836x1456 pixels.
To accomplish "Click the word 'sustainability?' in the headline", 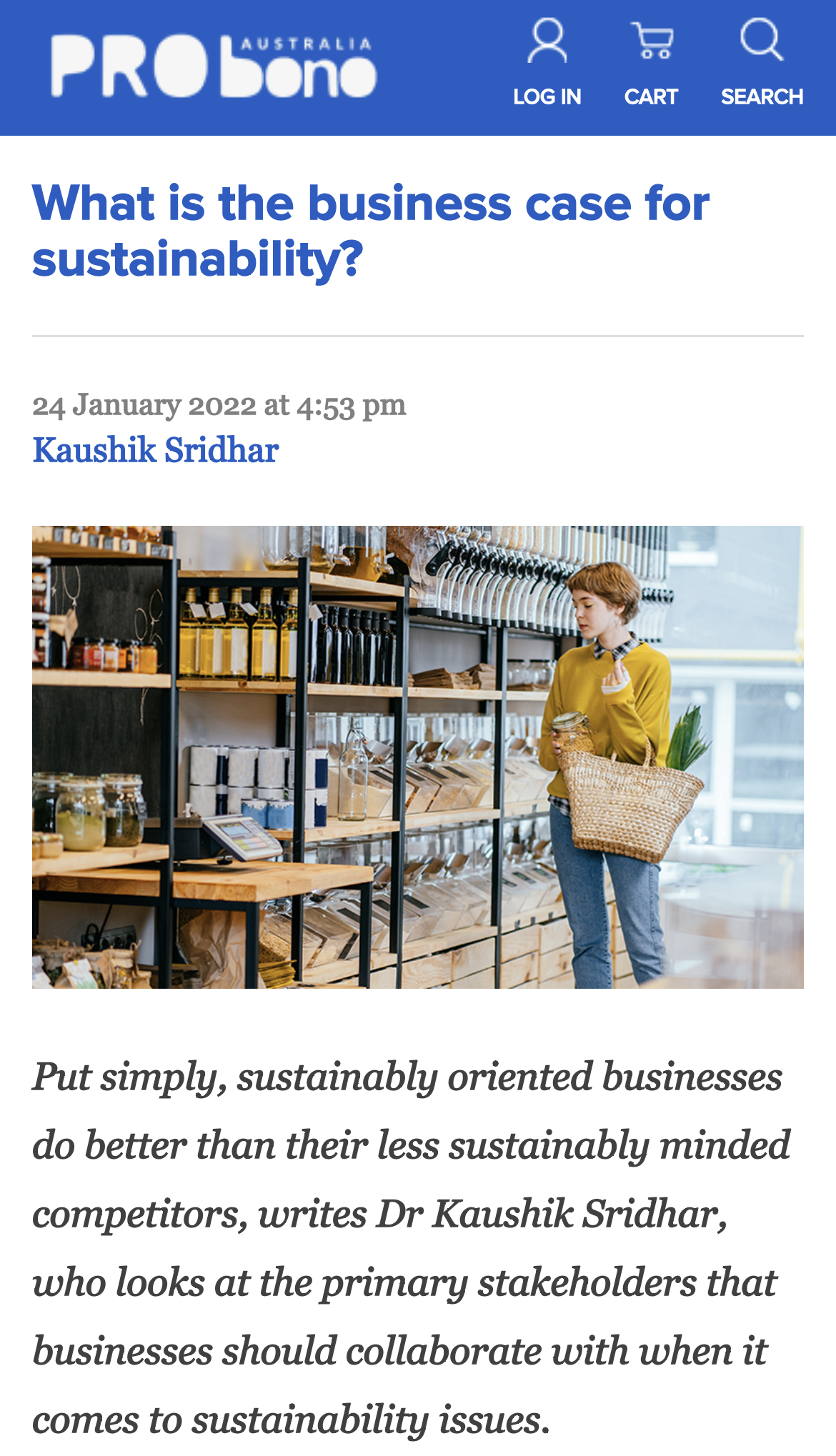I will (x=198, y=259).
